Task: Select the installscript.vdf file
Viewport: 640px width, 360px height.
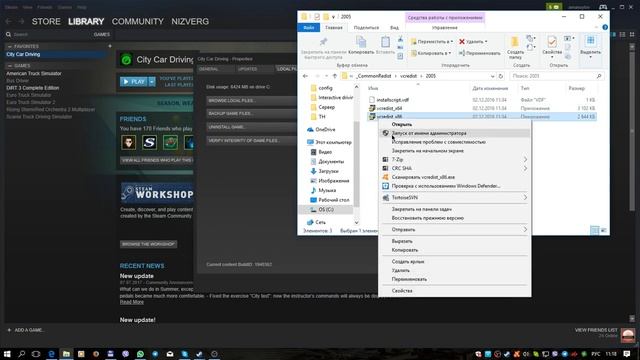Action: [x=392, y=100]
